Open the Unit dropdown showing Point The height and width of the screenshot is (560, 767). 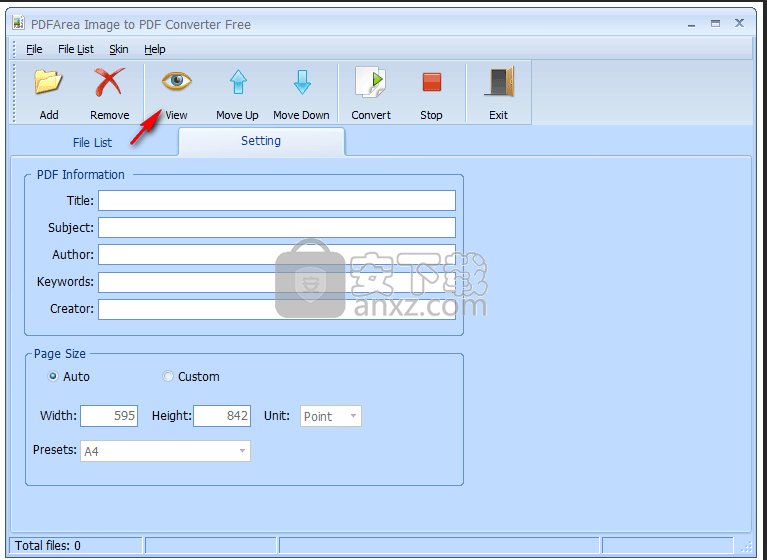pyautogui.click(x=331, y=416)
